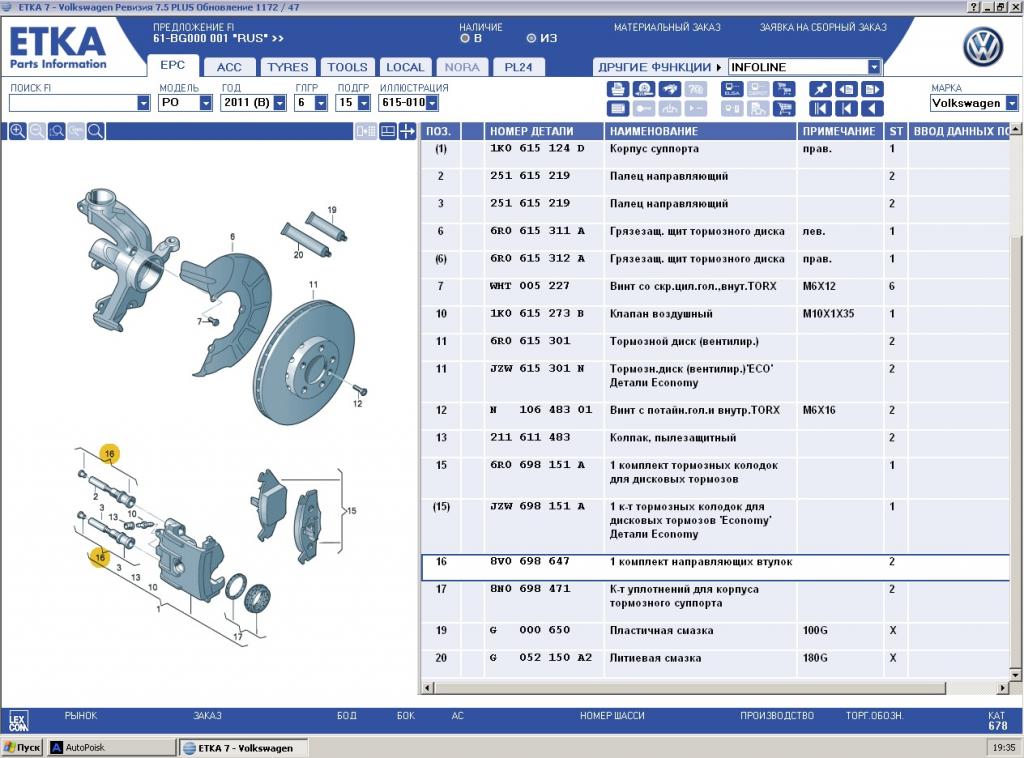Go to previous page with left page arrow icon
The image size is (1024, 758).
tap(846, 89)
